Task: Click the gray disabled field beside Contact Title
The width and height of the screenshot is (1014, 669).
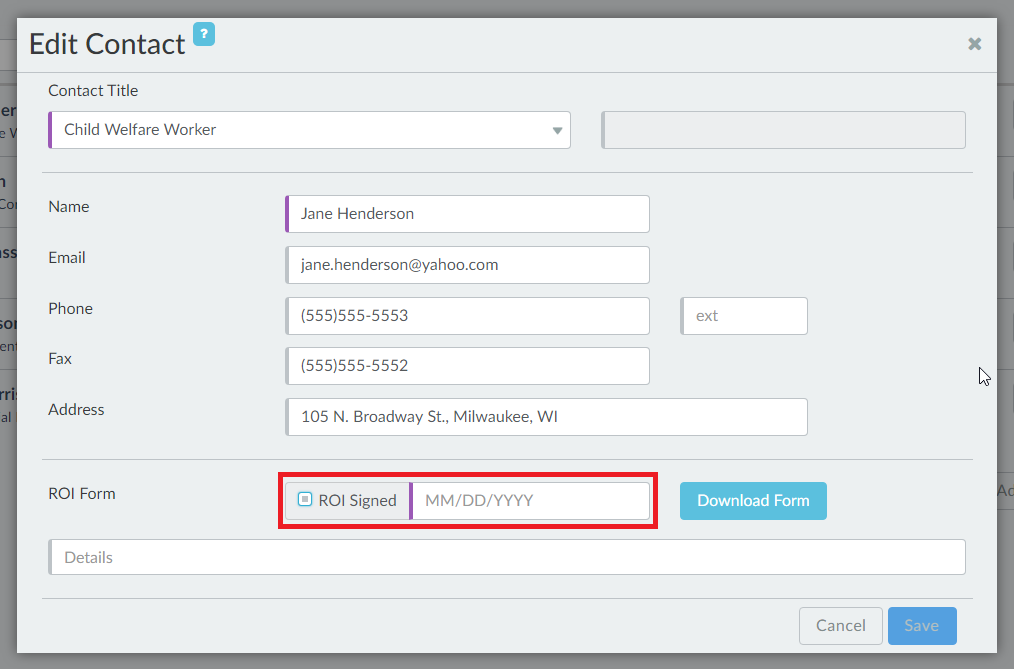Action: (783, 130)
